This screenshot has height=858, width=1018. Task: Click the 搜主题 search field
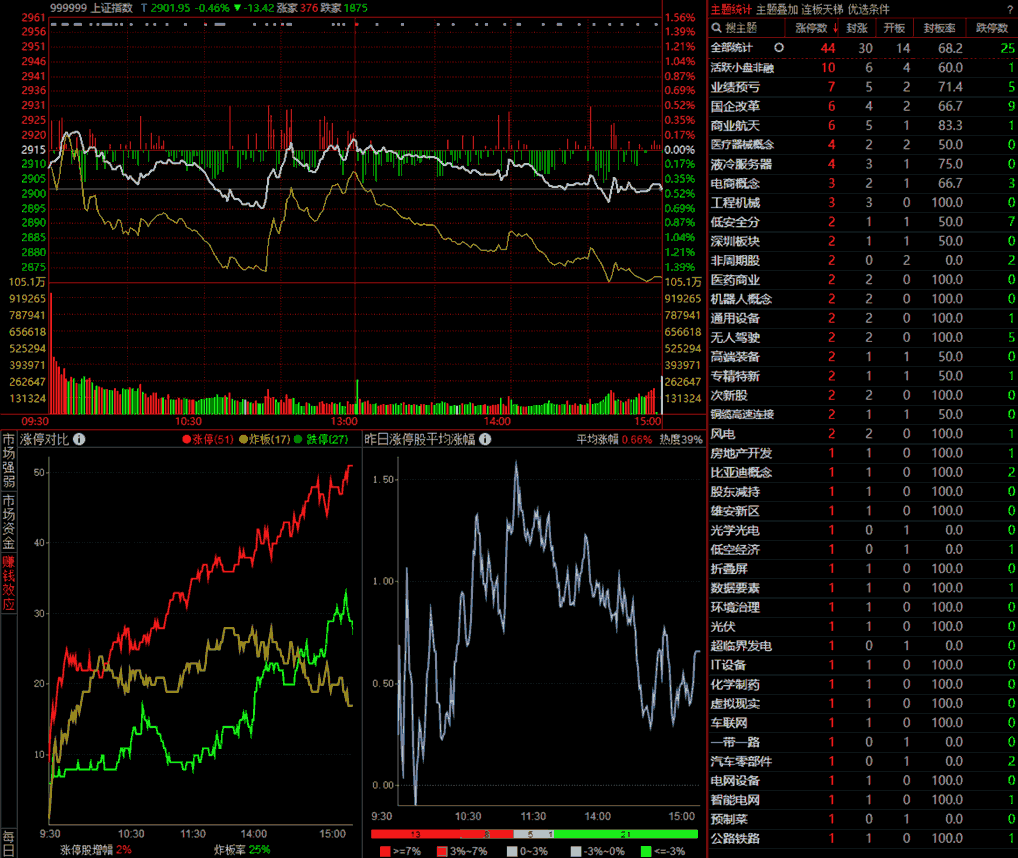click(747, 28)
